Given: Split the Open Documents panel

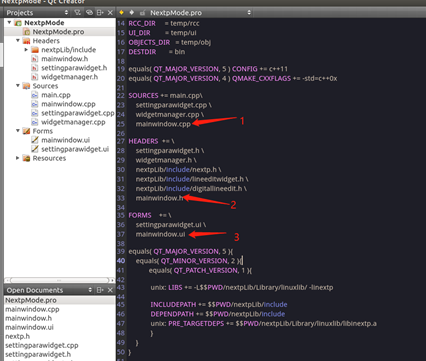Looking at the screenshot, I should click(100, 290).
